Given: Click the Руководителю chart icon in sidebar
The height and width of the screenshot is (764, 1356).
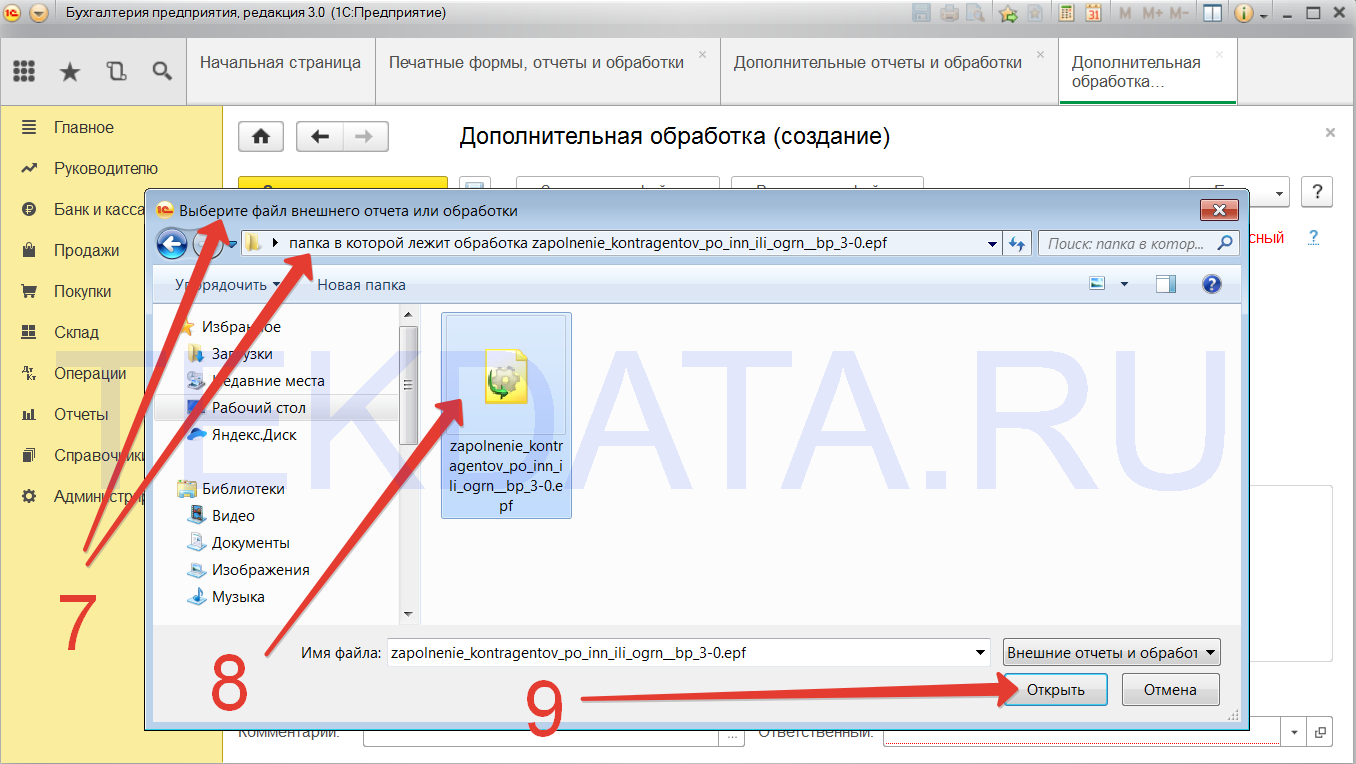Looking at the screenshot, I should coord(29,168).
